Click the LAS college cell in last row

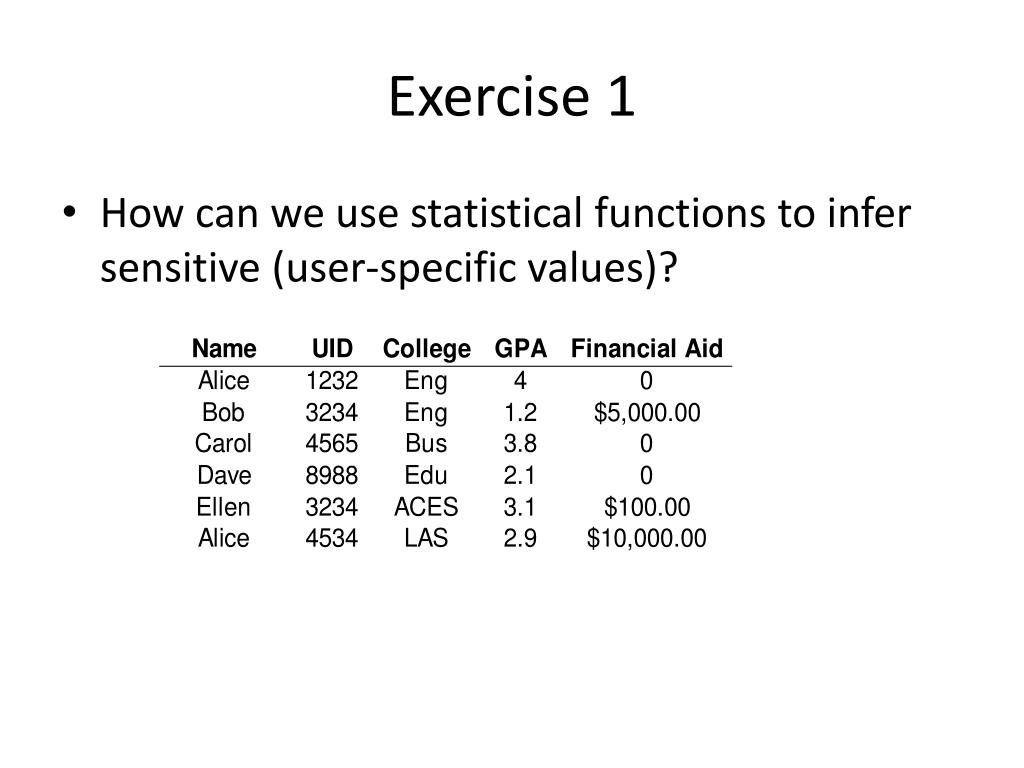pos(426,538)
